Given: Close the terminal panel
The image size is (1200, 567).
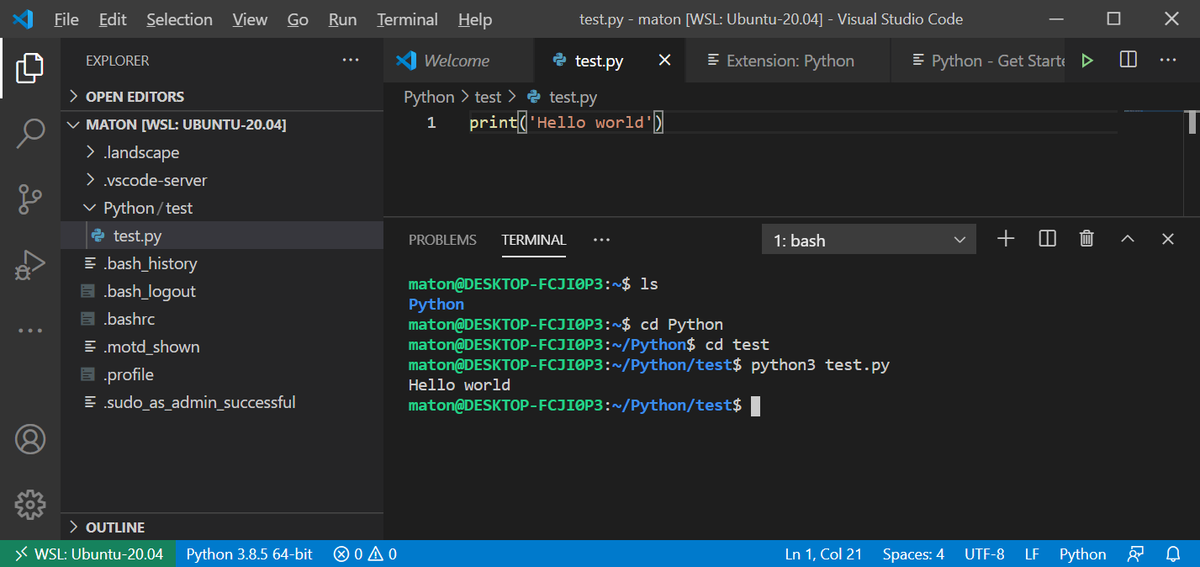Looking at the screenshot, I should tap(1167, 239).
